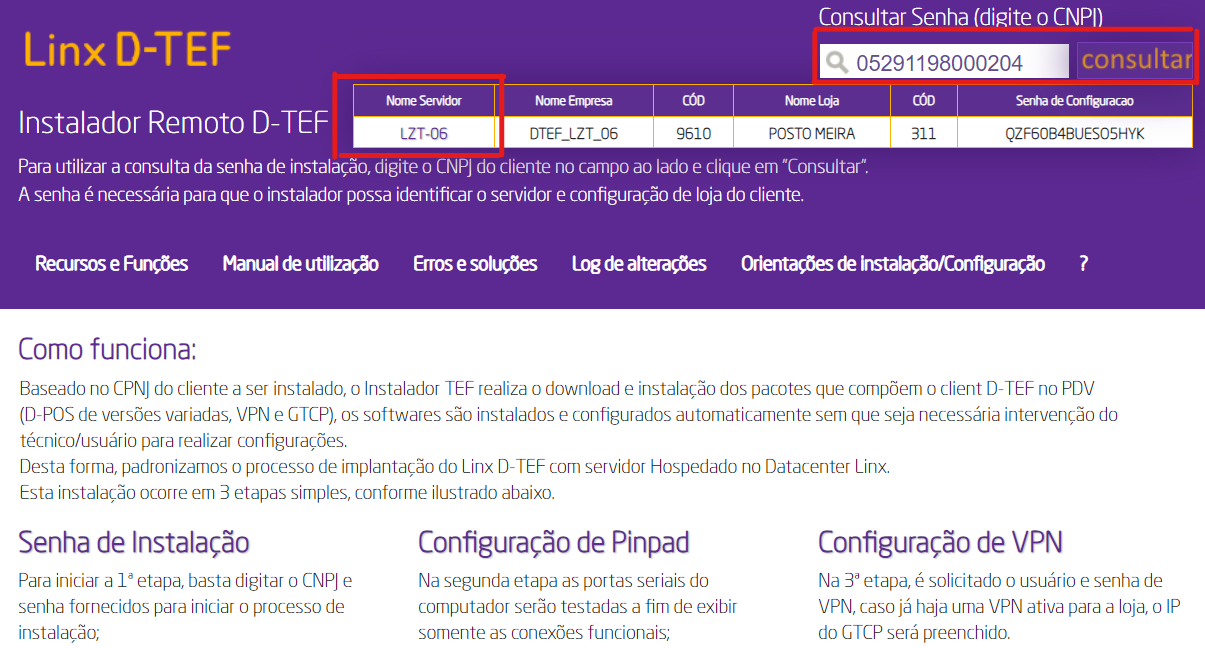Select the POSTO MEIRA store cell
The height and width of the screenshot is (648, 1205).
point(812,133)
